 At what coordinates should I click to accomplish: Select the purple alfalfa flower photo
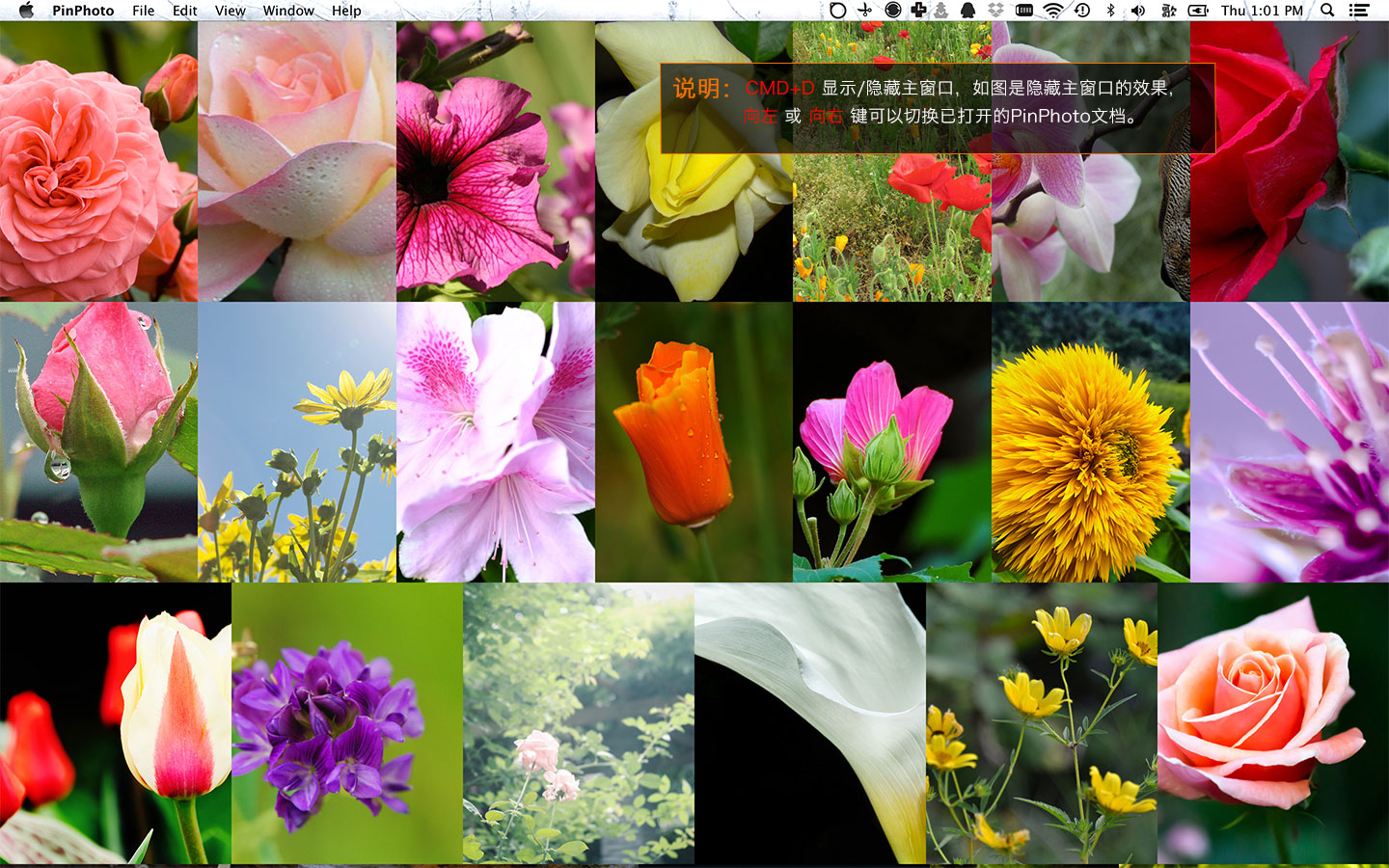[x=347, y=723]
